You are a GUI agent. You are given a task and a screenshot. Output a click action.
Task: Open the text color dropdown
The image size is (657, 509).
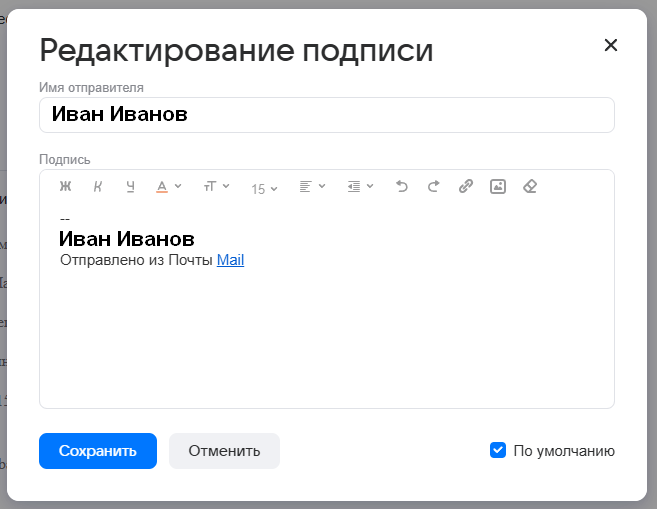pyautogui.click(x=168, y=186)
